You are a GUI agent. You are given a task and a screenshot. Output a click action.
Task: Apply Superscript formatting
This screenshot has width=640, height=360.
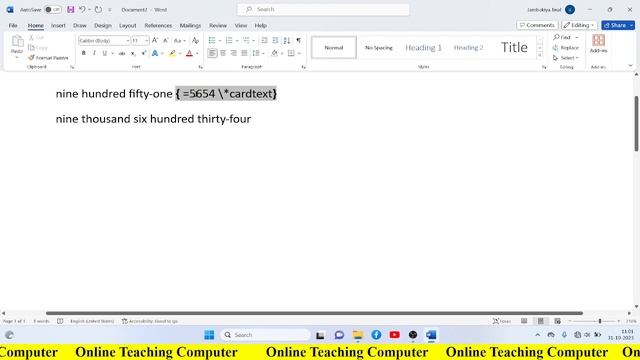coord(144,53)
